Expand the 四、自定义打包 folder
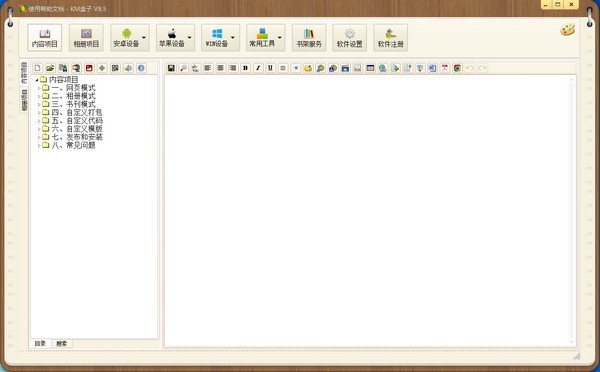 point(39,113)
